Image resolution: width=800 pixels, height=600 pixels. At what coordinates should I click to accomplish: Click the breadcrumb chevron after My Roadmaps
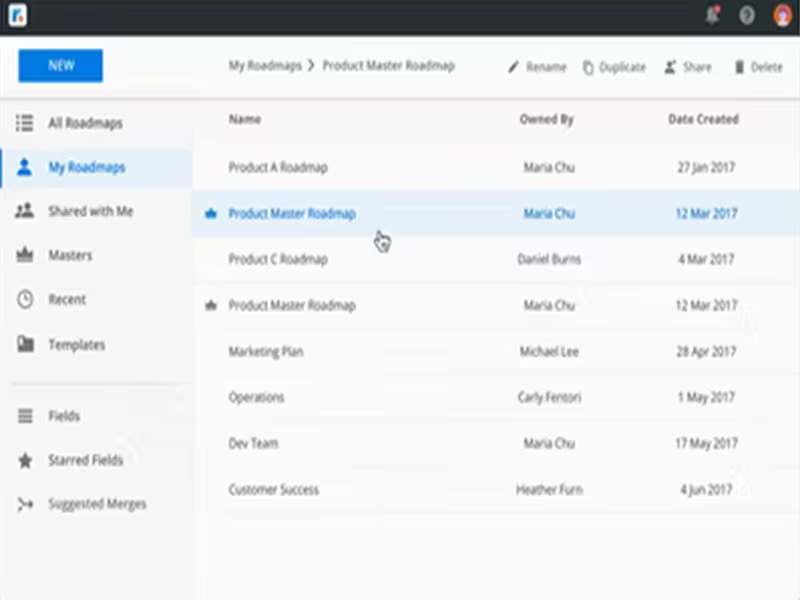pos(311,65)
